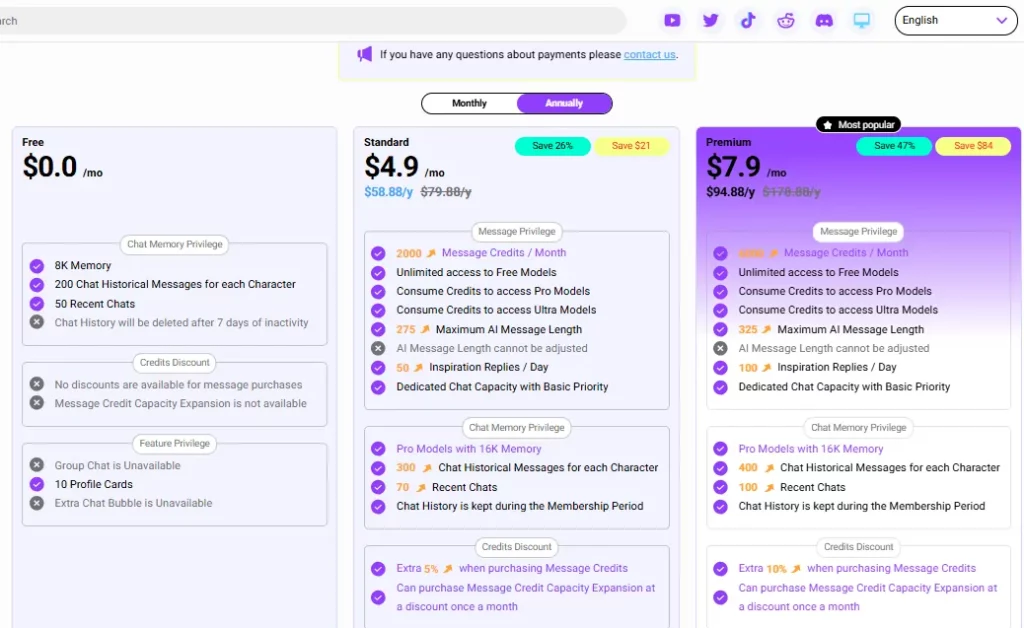Click the megaphone icon beside payment notice

[362, 55]
